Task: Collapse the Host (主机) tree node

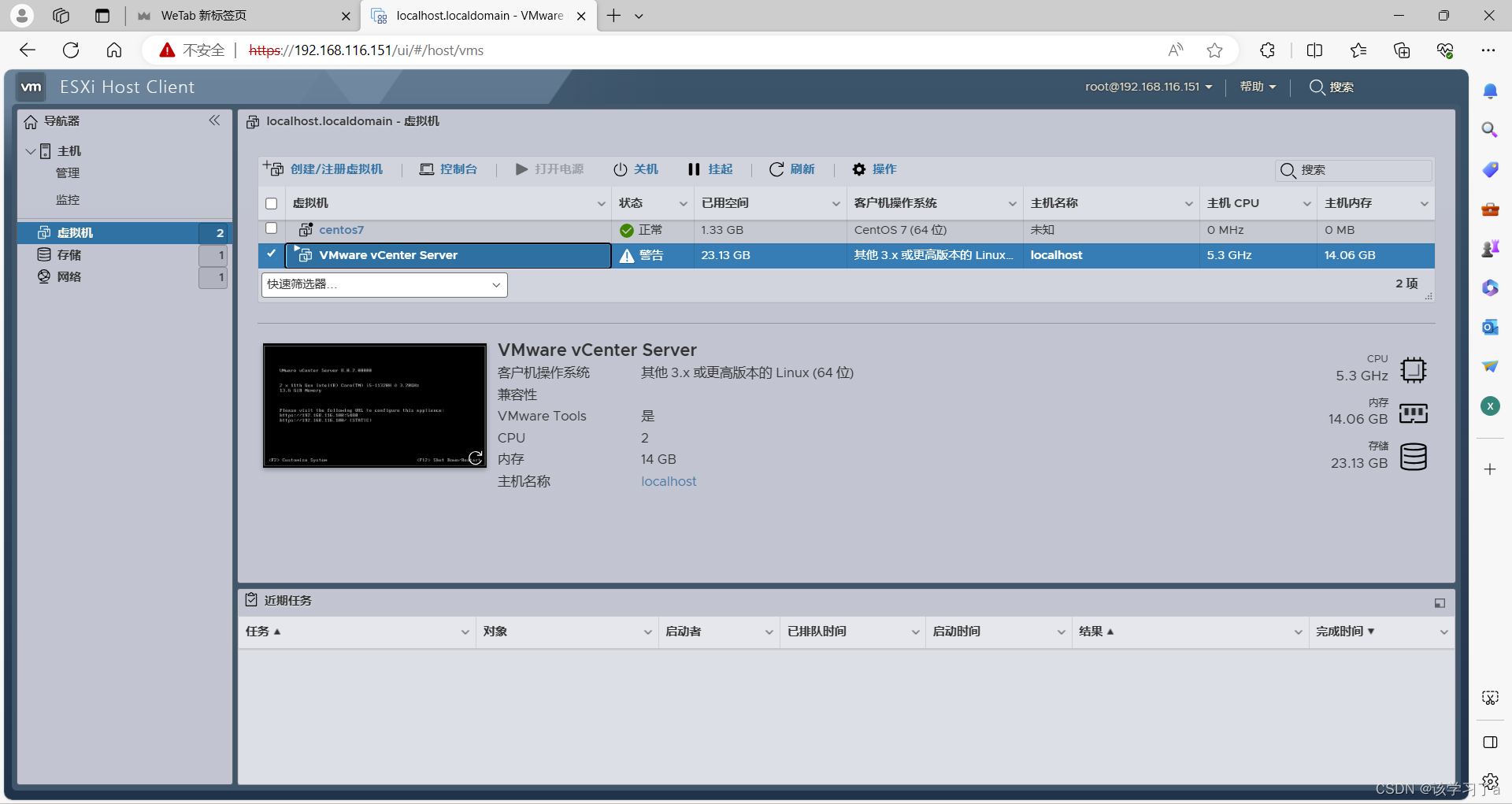Action: click(31, 151)
